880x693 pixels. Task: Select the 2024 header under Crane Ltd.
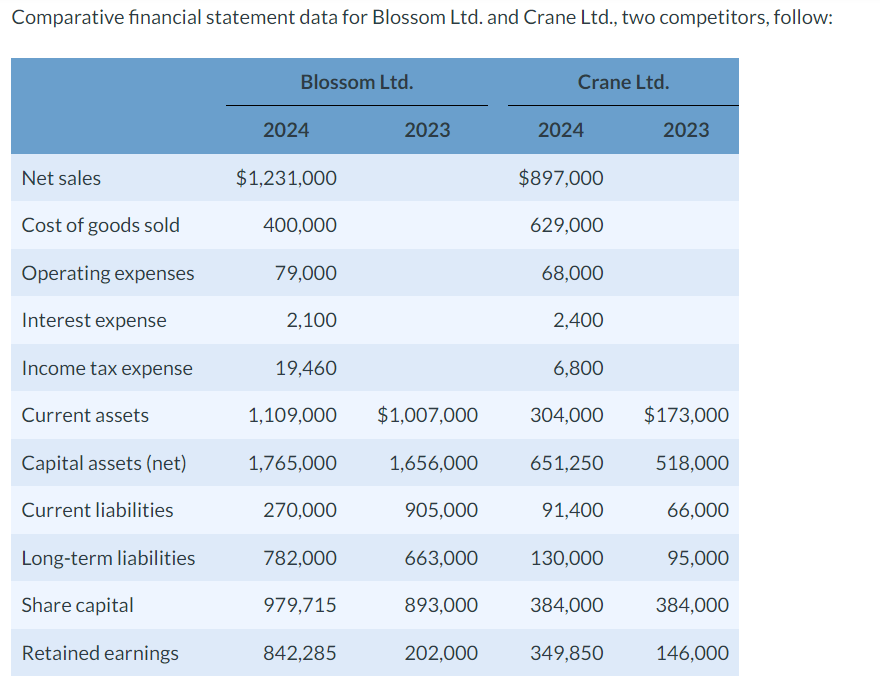coord(560,130)
